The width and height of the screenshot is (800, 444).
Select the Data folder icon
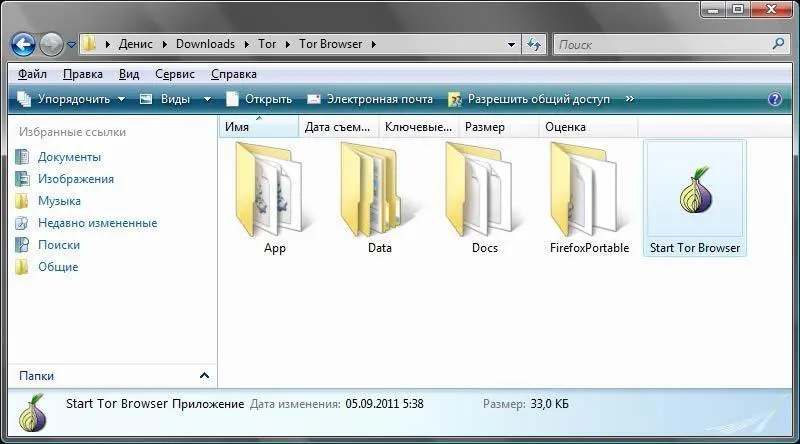pos(377,189)
